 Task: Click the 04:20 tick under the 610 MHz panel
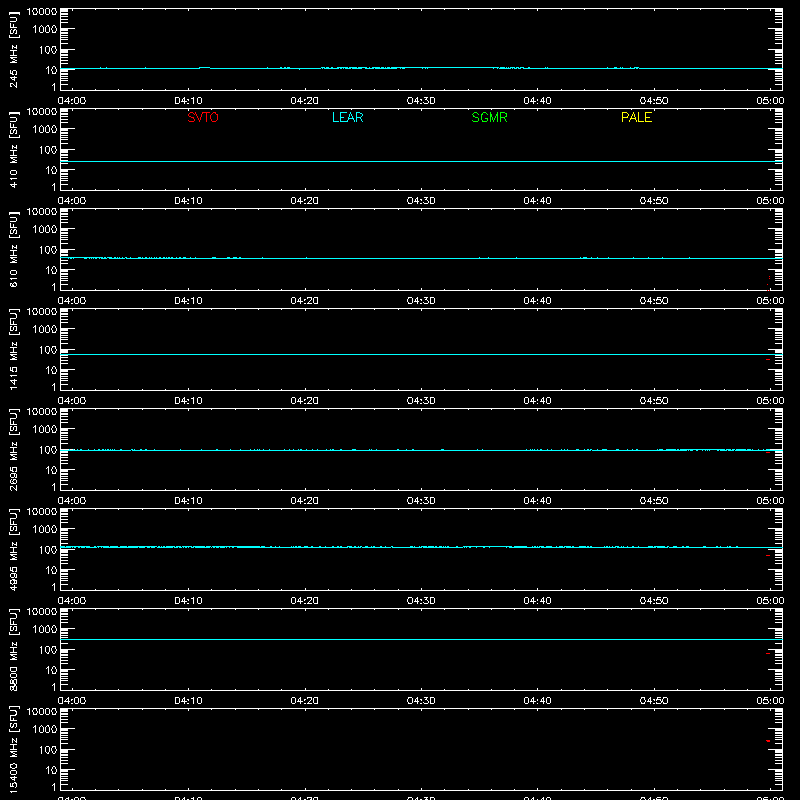click(x=305, y=301)
